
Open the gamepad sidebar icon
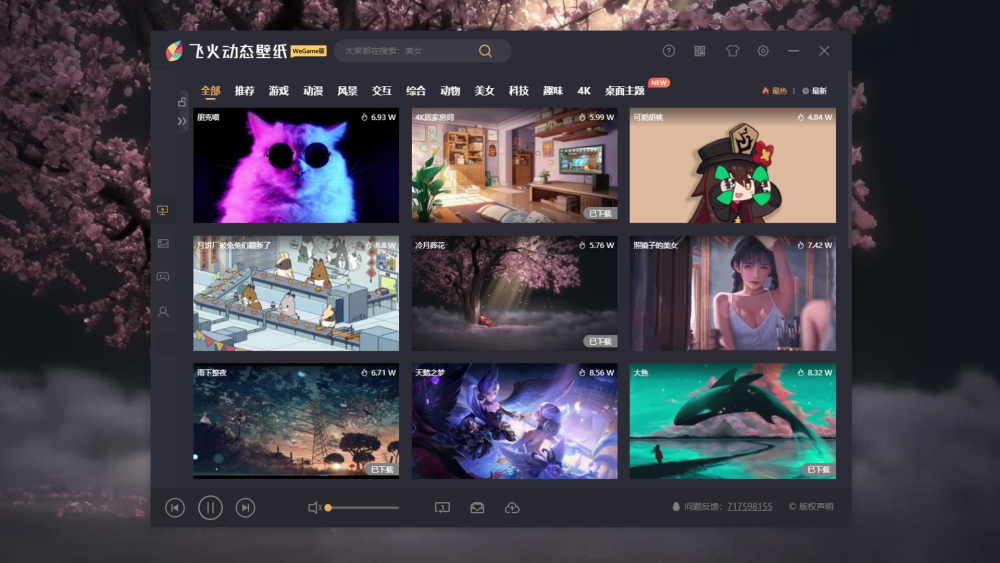[x=163, y=277]
